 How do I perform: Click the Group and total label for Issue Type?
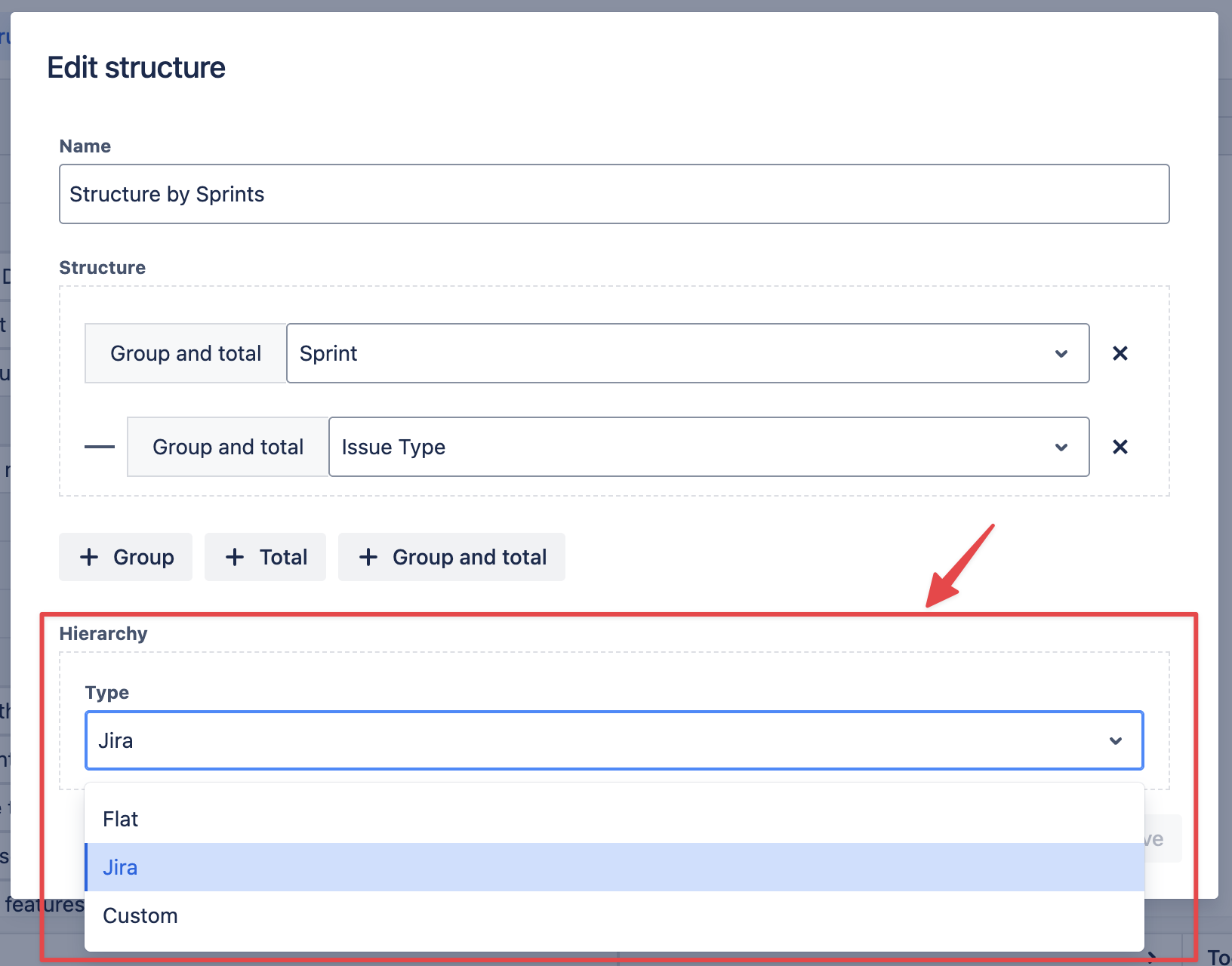point(228,447)
